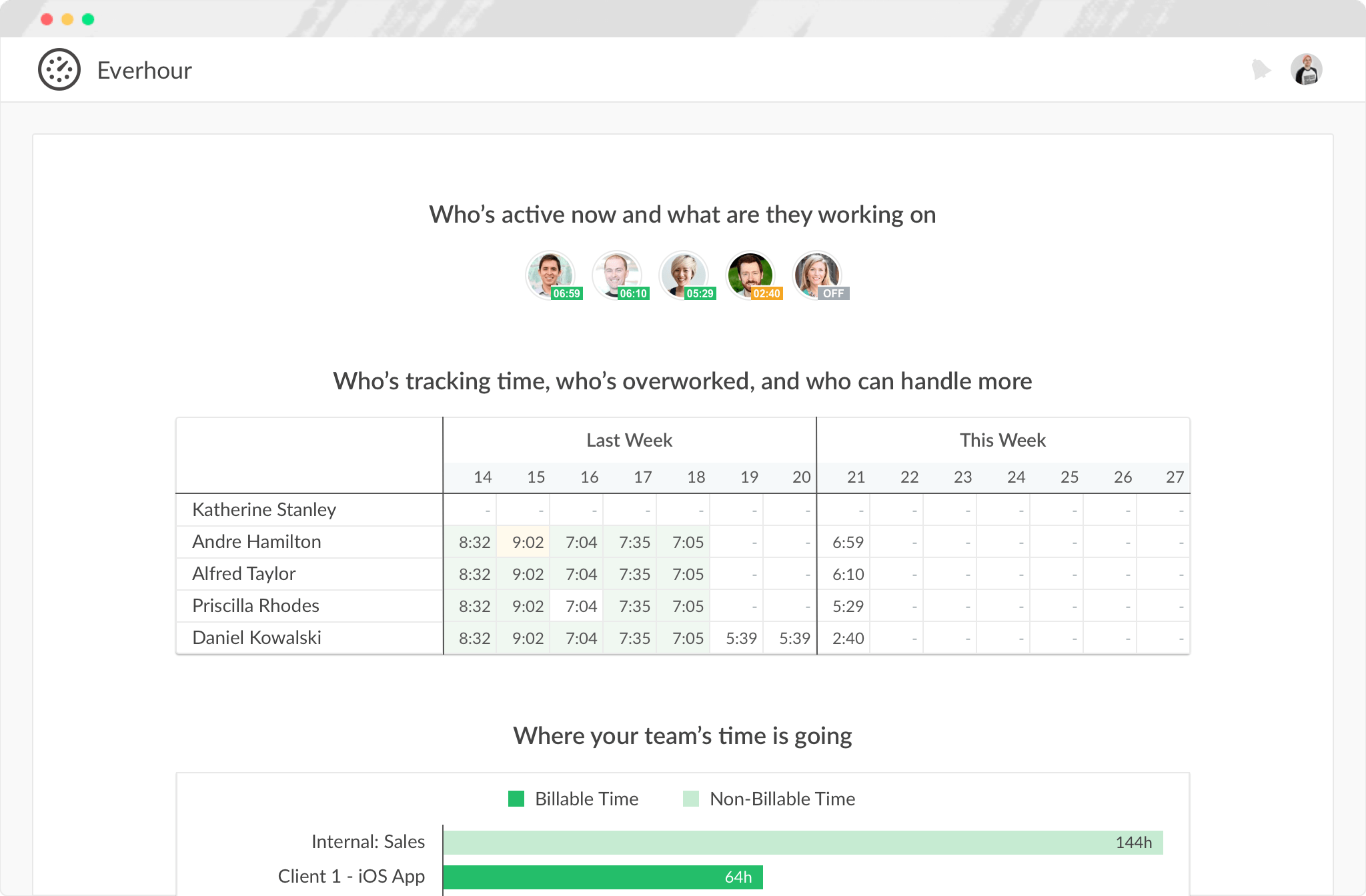Click Andre Hamilton's highlighted 9:02 cell

(x=523, y=542)
